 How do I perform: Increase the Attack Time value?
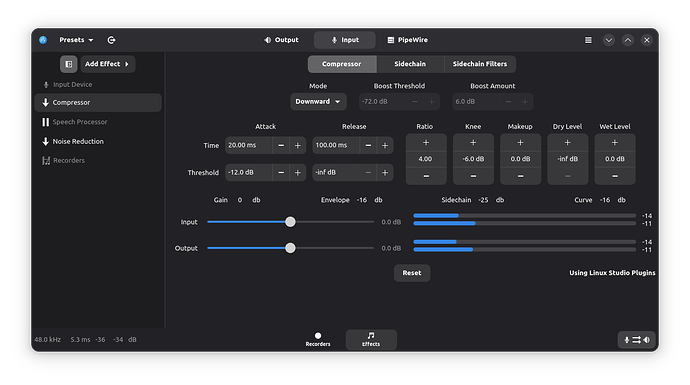click(297, 146)
